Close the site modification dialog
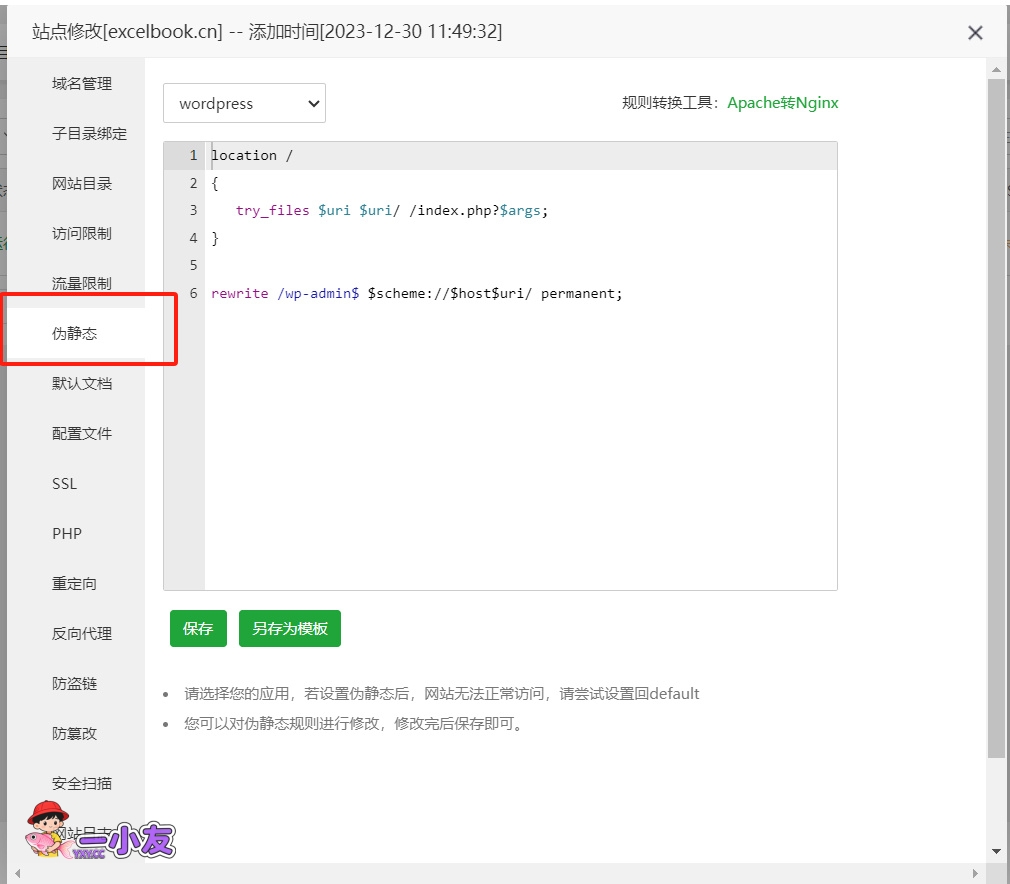The width and height of the screenshot is (1010, 884). 975,33
